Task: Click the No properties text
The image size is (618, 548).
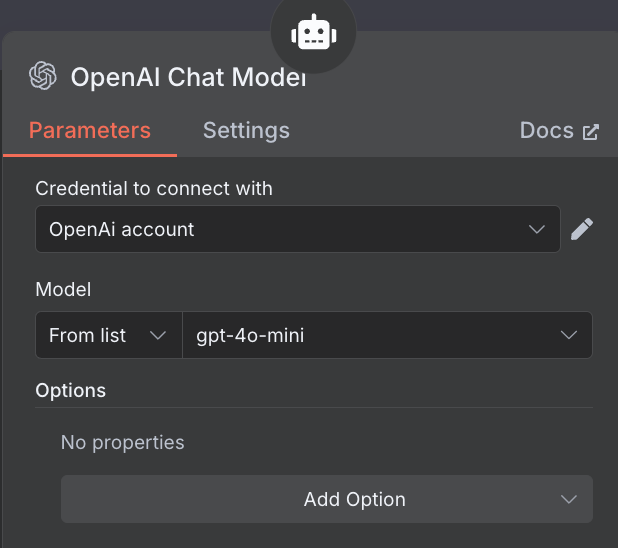Action: (x=123, y=442)
